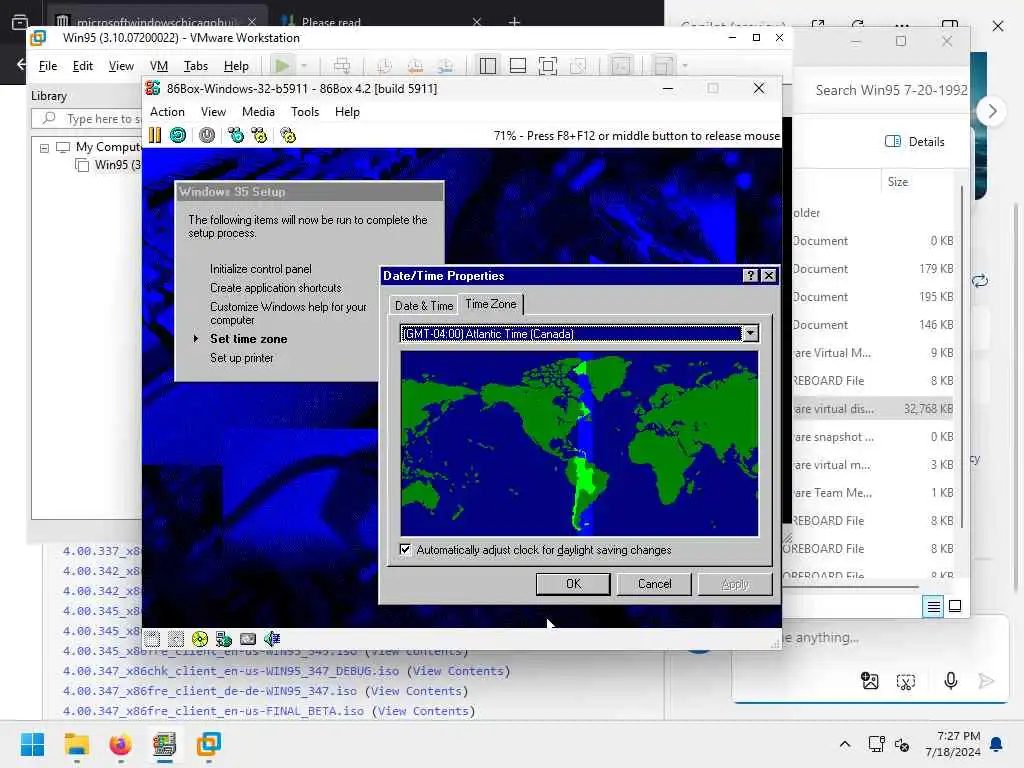Click the CD-ROM disc icon in 86Box status bar
1024x768 pixels.
(x=200, y=639)
